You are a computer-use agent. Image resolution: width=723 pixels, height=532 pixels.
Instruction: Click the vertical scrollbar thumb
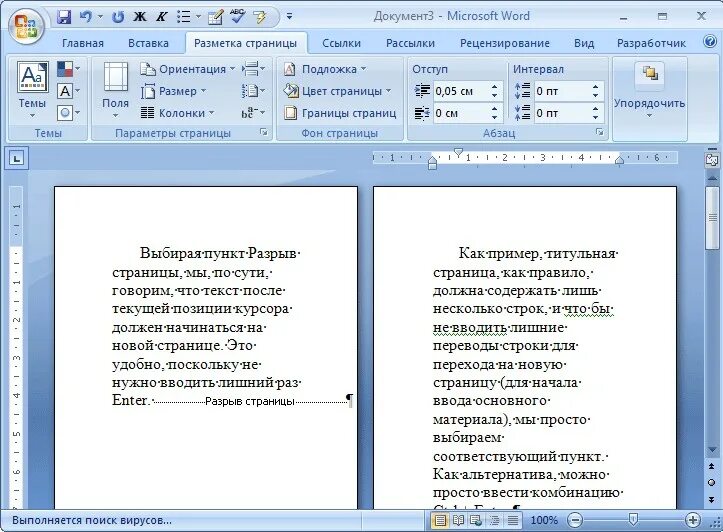(712, 219)
